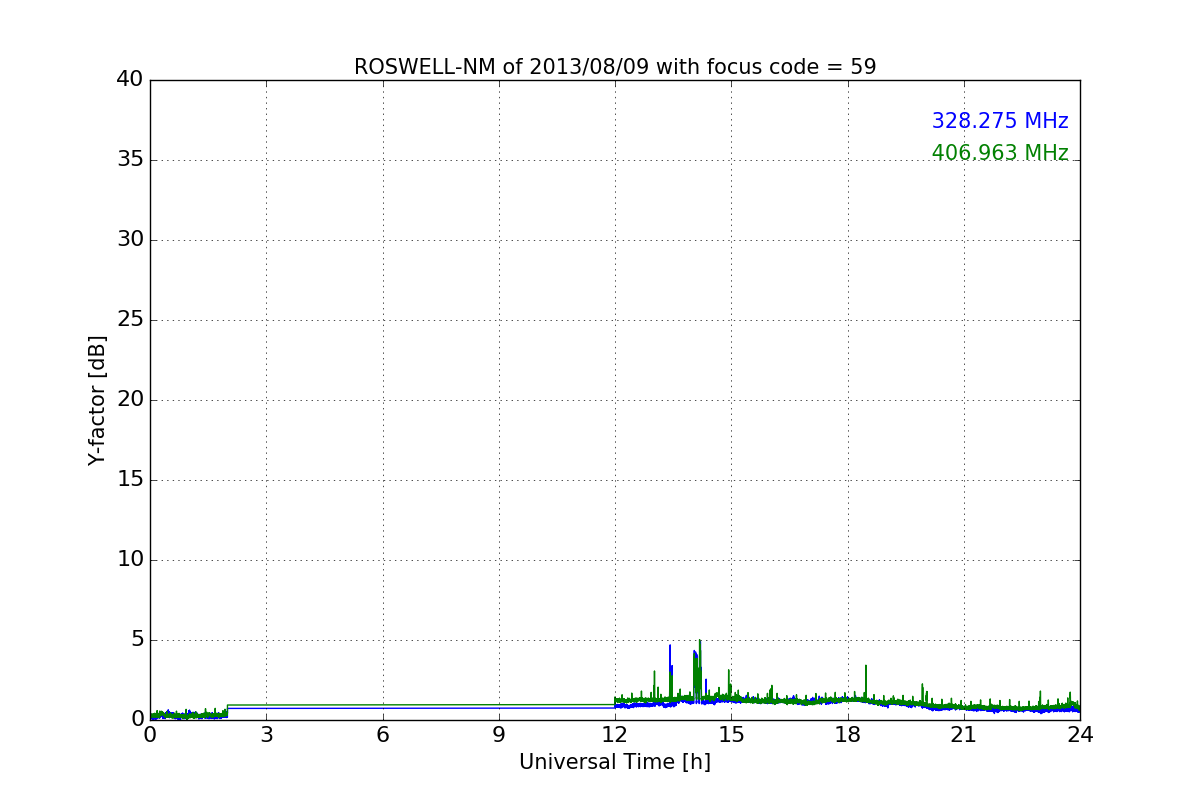Click the y-axis tick label 25
The image size is (1200, 800).
pos(130,320)
